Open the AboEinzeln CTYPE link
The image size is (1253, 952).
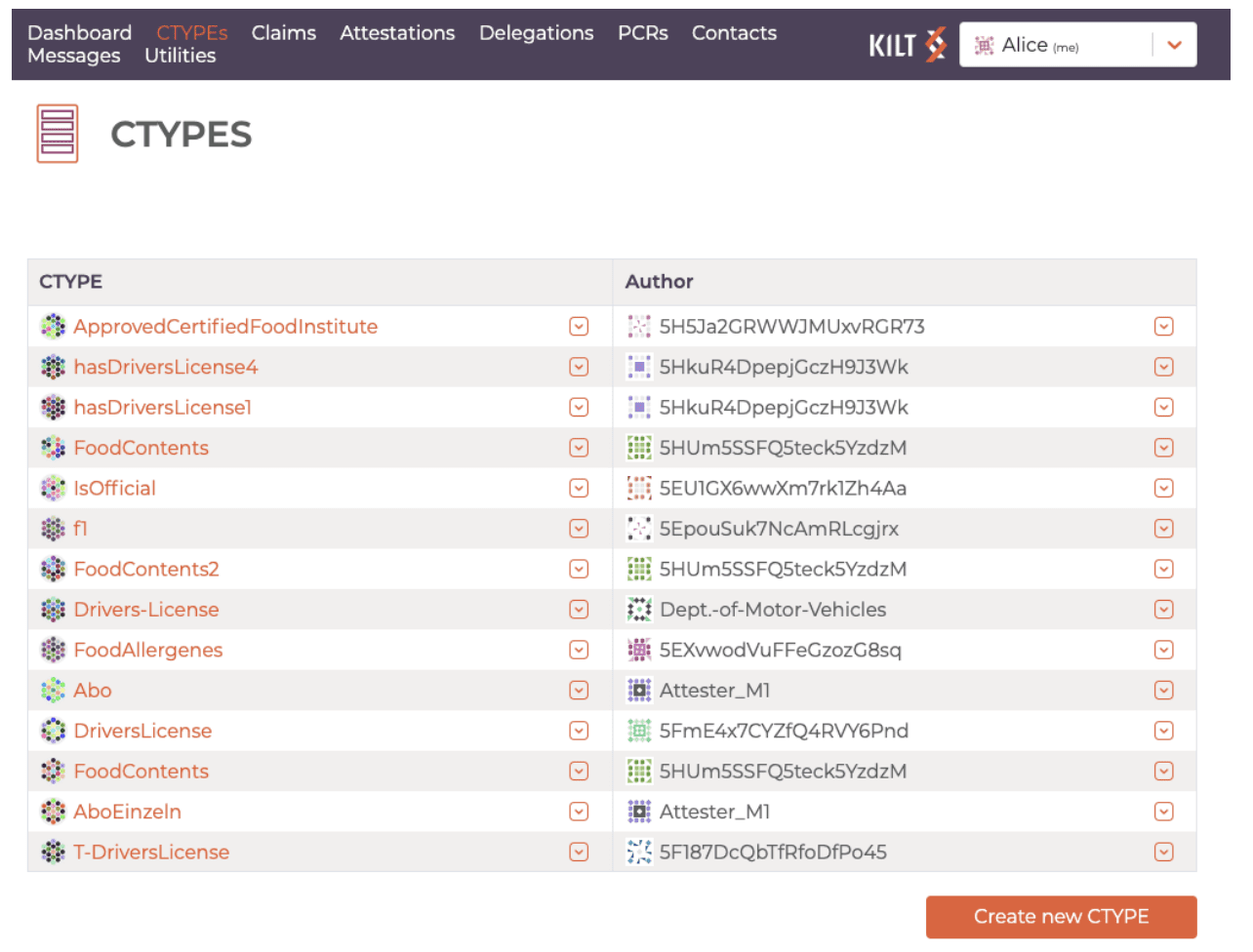(128, 812)
